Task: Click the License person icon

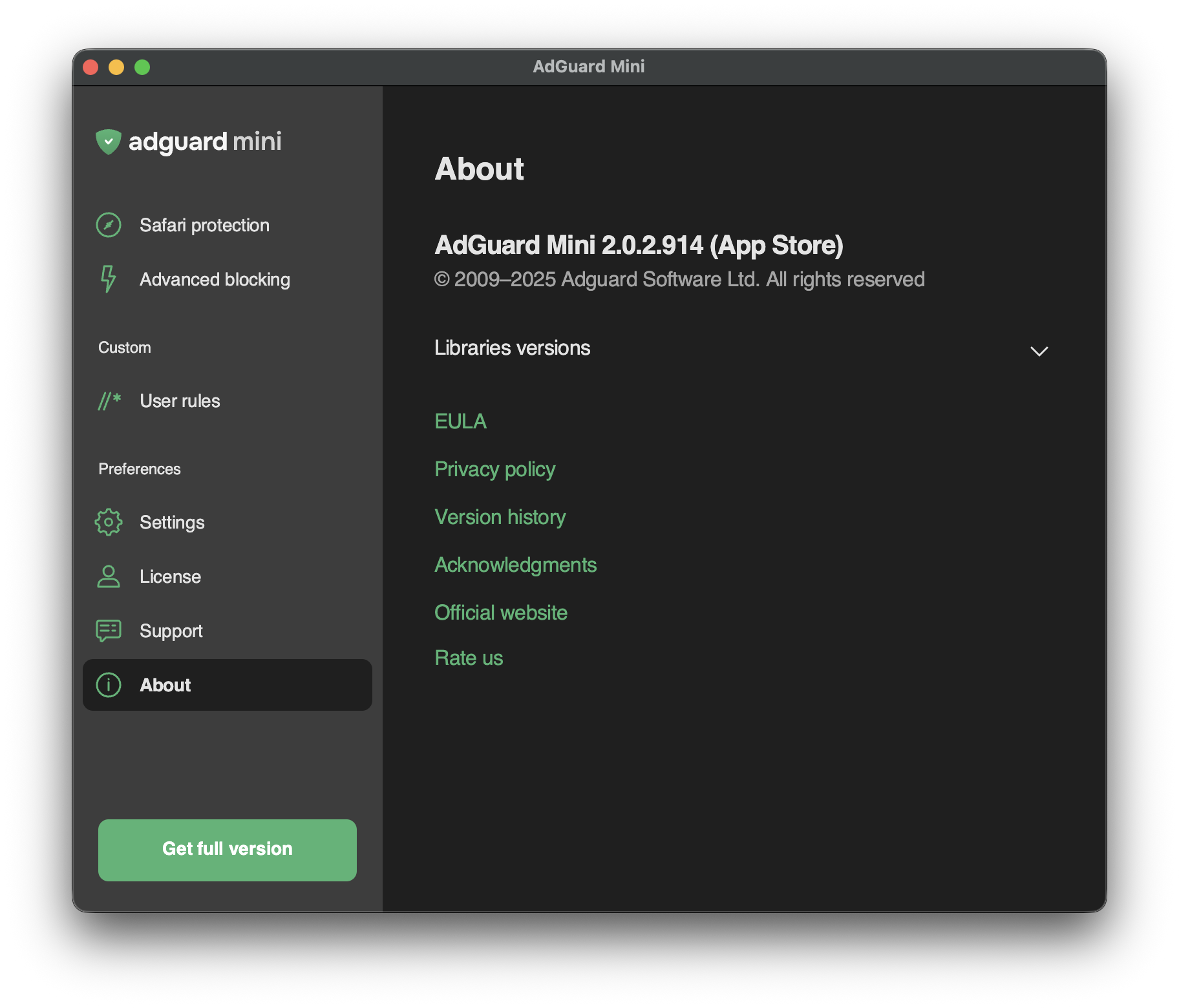Action: [x=109, y=576]
